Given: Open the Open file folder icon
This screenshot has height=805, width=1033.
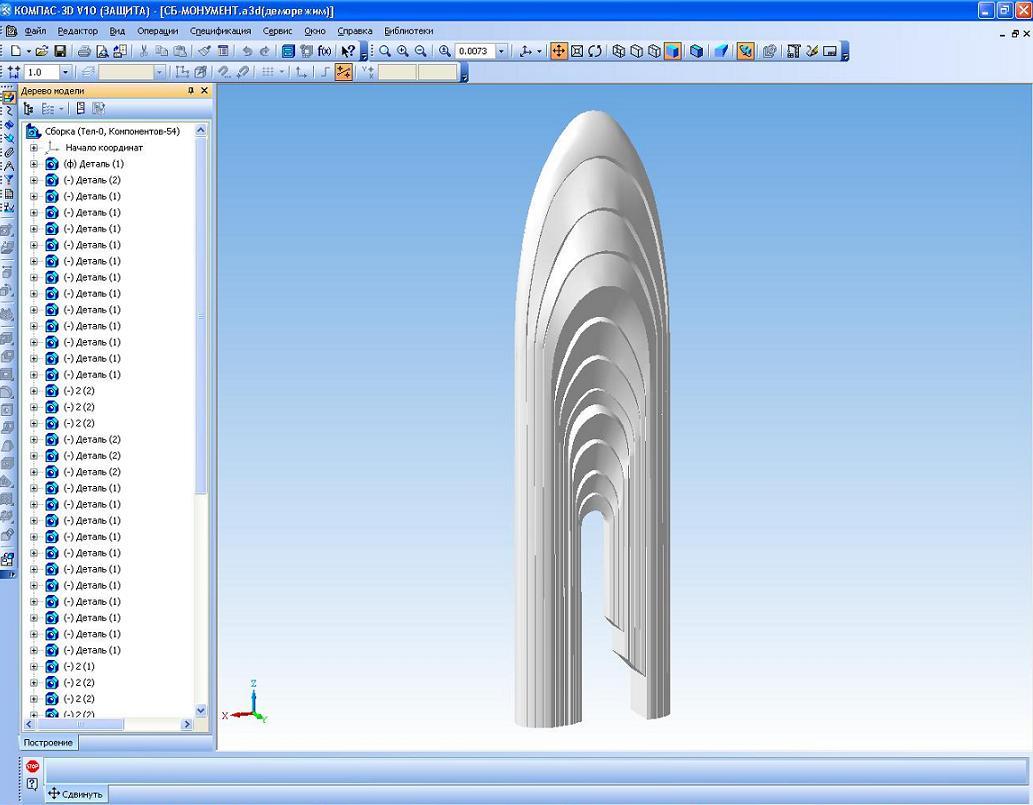Looking at the screenshot, I should (41, 51).
